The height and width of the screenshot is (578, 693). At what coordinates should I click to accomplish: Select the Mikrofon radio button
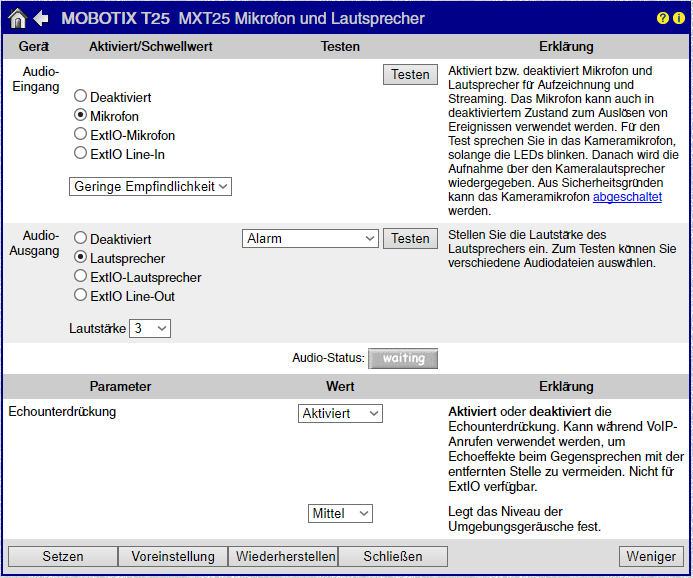[80, 115]
